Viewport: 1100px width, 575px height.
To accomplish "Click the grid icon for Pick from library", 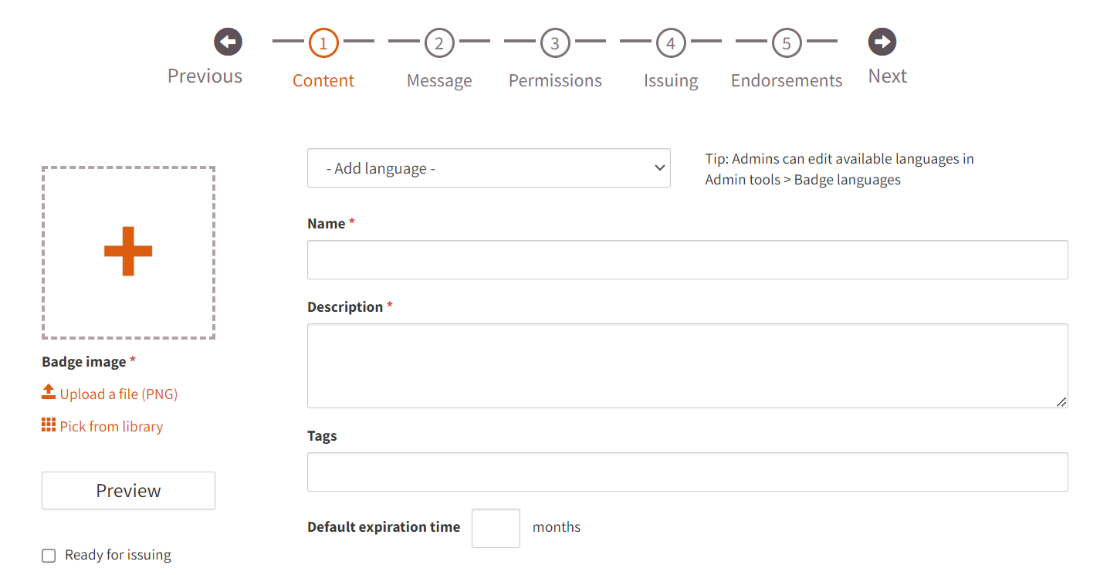I will click(48, 425).
